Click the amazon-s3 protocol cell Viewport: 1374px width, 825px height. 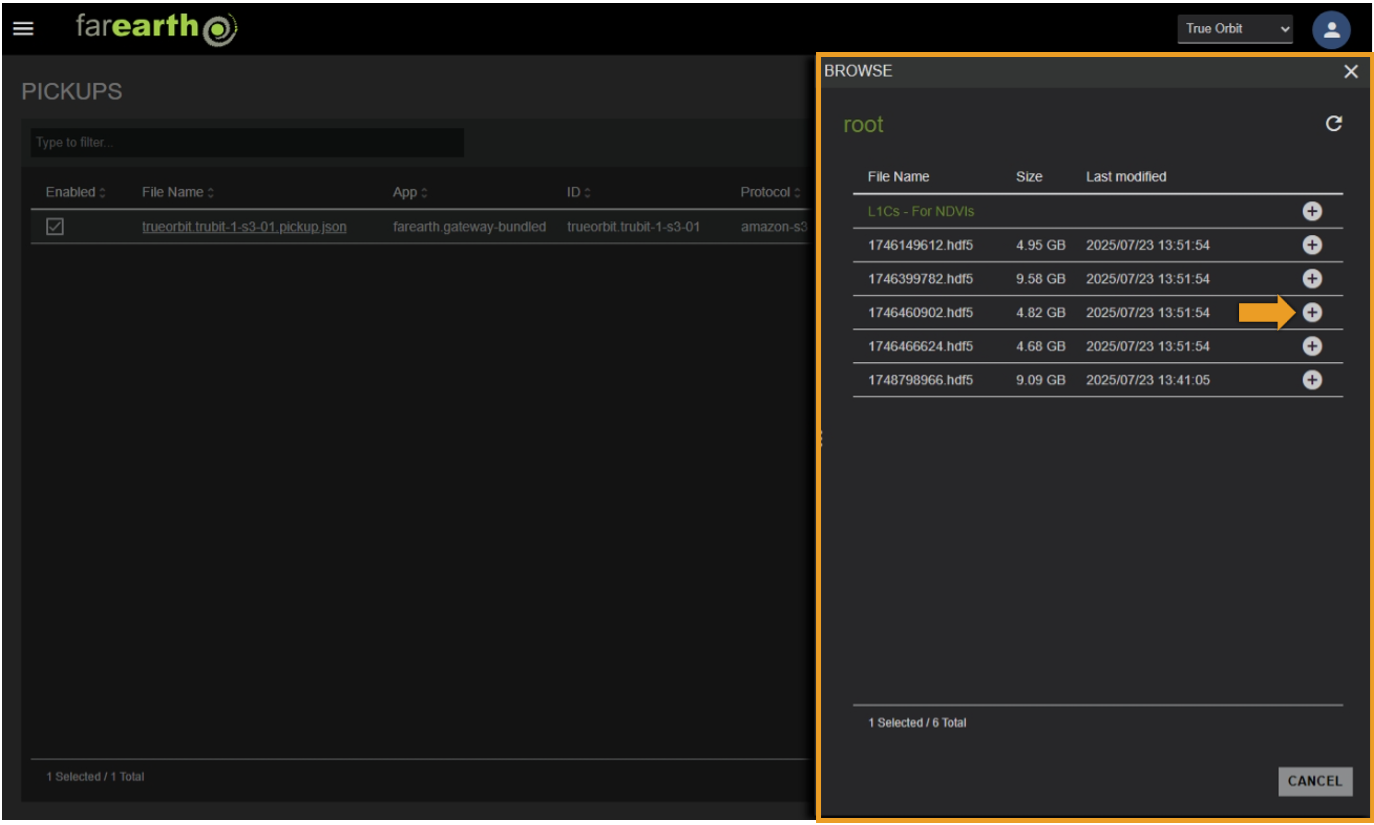[x=774, y=227]
